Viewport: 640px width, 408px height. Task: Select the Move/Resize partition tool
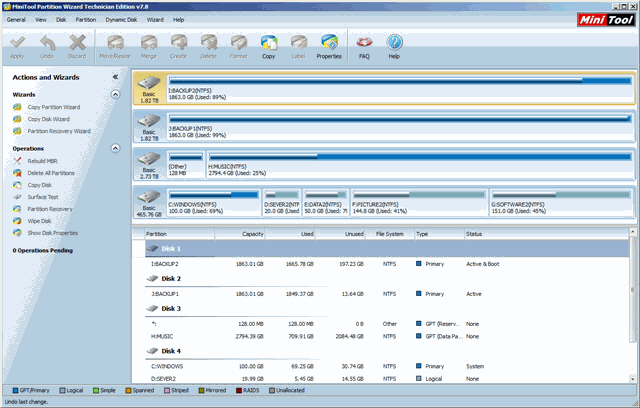115,47
